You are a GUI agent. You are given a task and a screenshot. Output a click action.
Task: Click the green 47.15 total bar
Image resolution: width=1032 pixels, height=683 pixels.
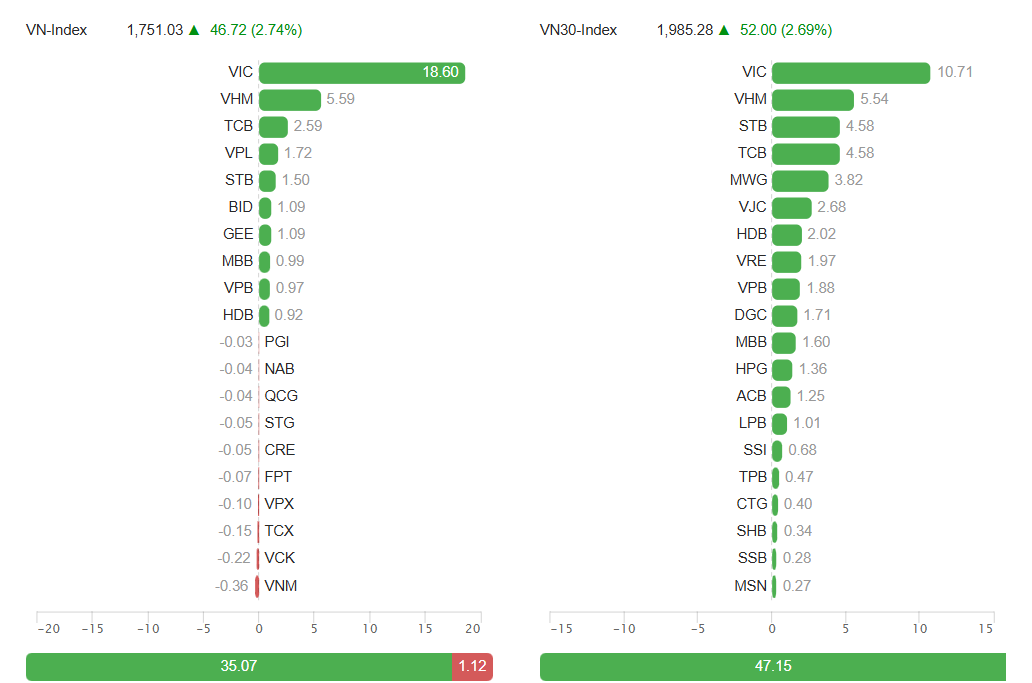(x=772, y=666)
